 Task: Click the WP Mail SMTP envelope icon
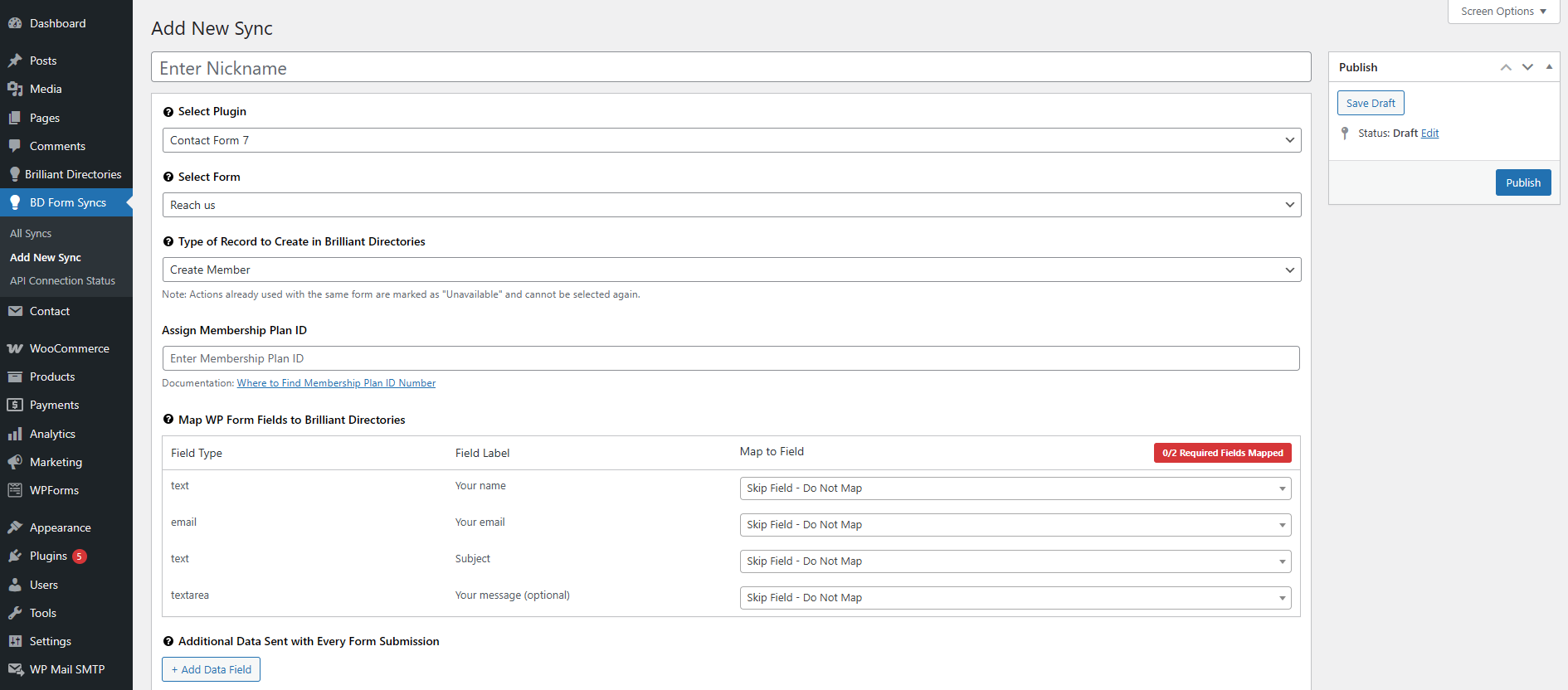click(15, 669)
